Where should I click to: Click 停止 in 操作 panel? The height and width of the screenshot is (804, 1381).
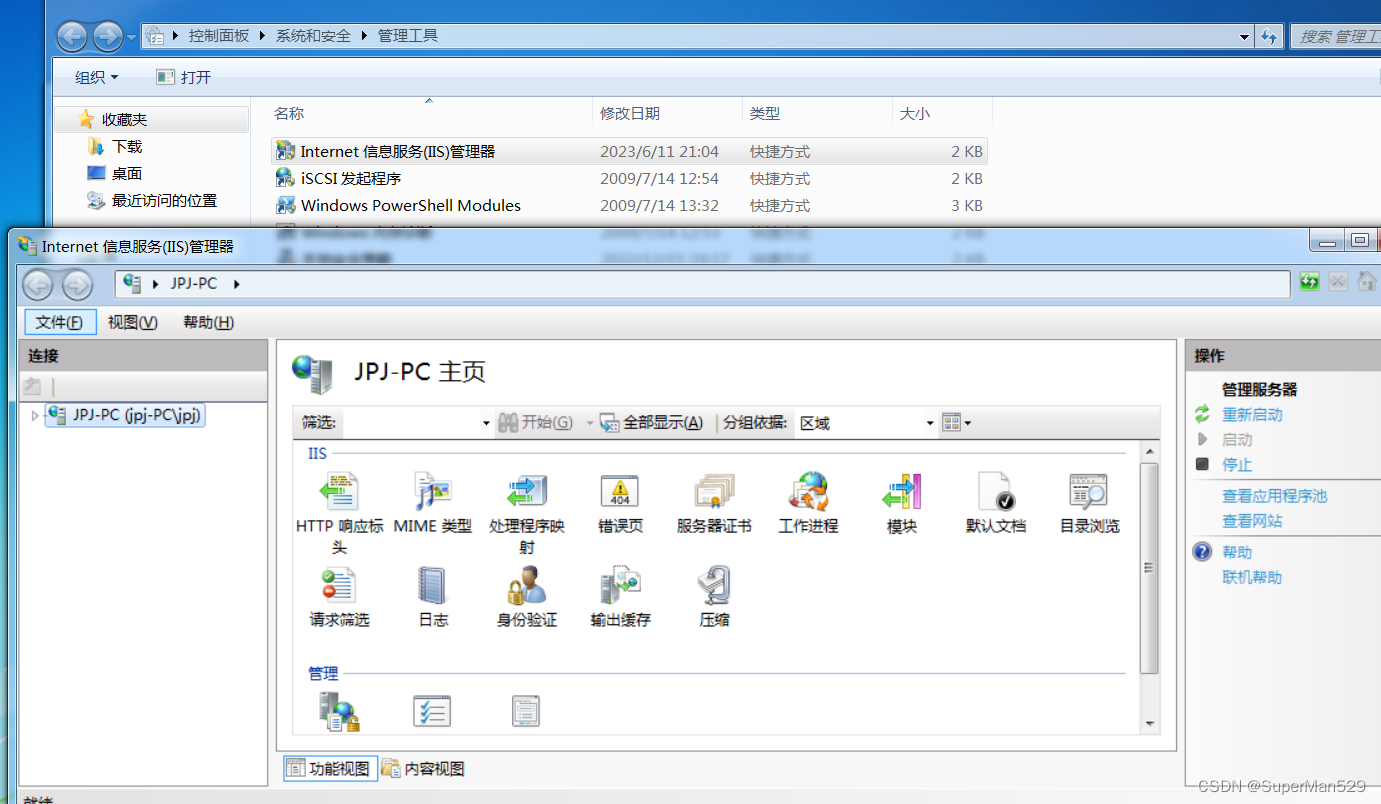point(1237,464)
